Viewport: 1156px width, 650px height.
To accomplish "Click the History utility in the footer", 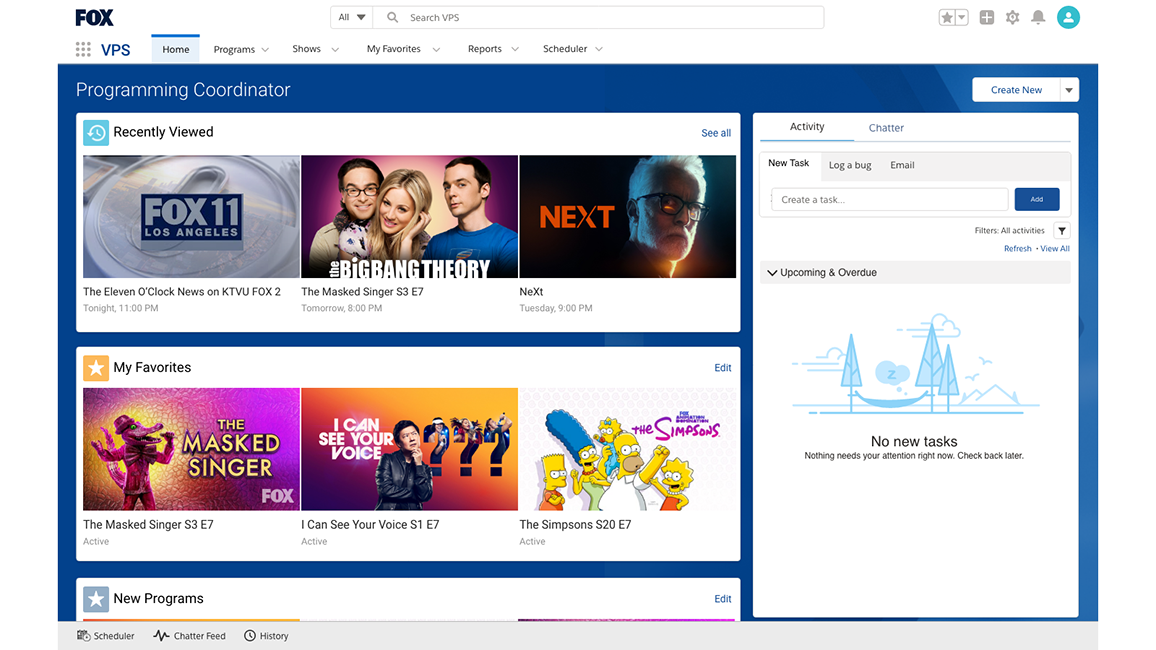I will tap(265, 635).
